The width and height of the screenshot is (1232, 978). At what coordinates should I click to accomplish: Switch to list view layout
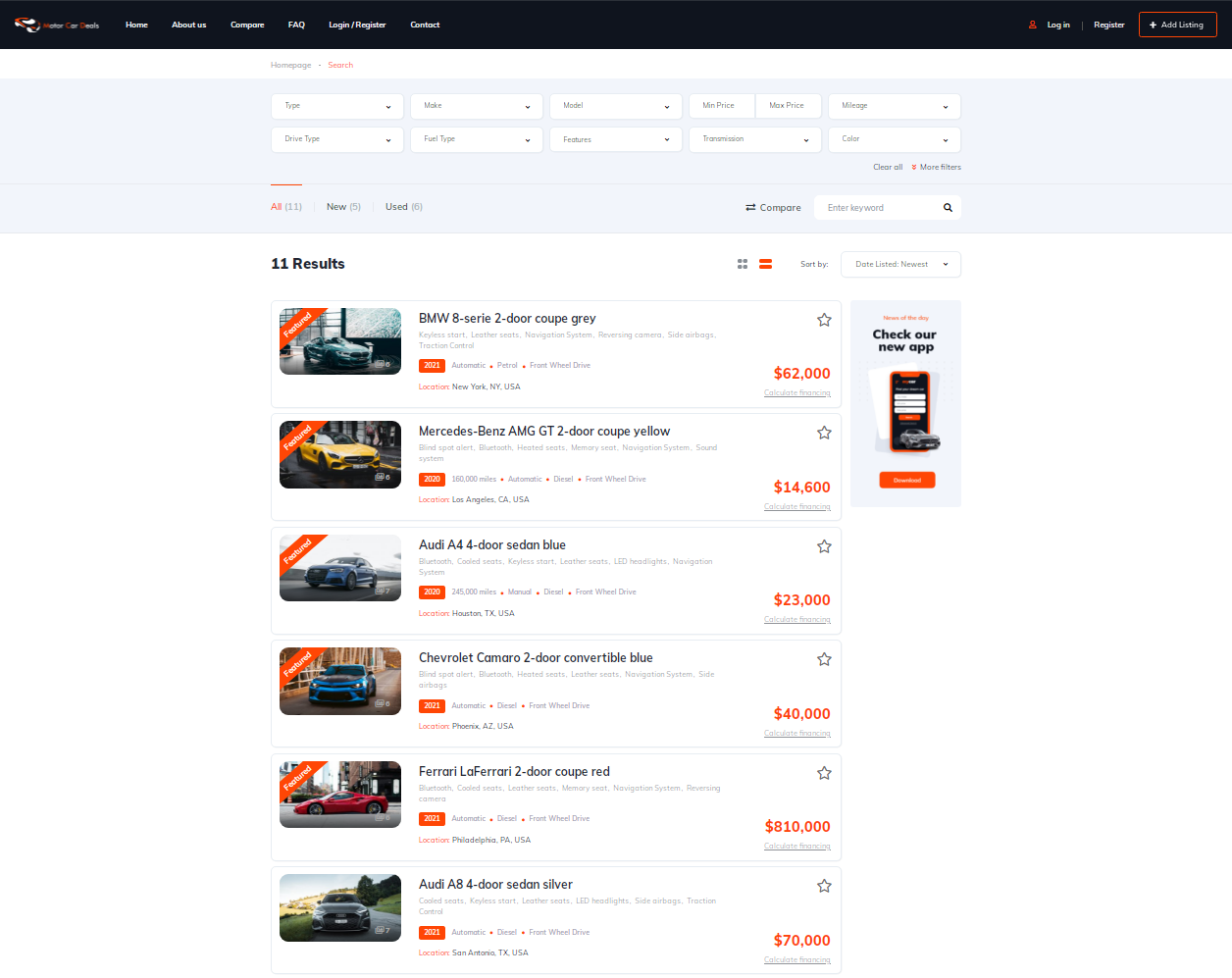click(765, 264)
